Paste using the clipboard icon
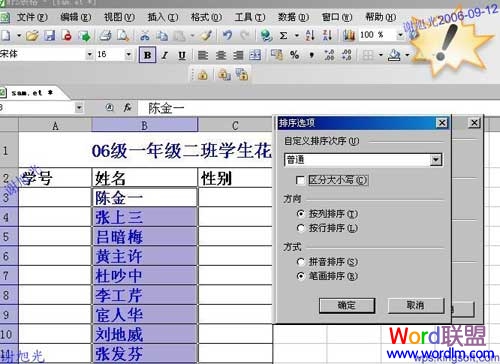 pyautogui.click(x=179, y=35)
